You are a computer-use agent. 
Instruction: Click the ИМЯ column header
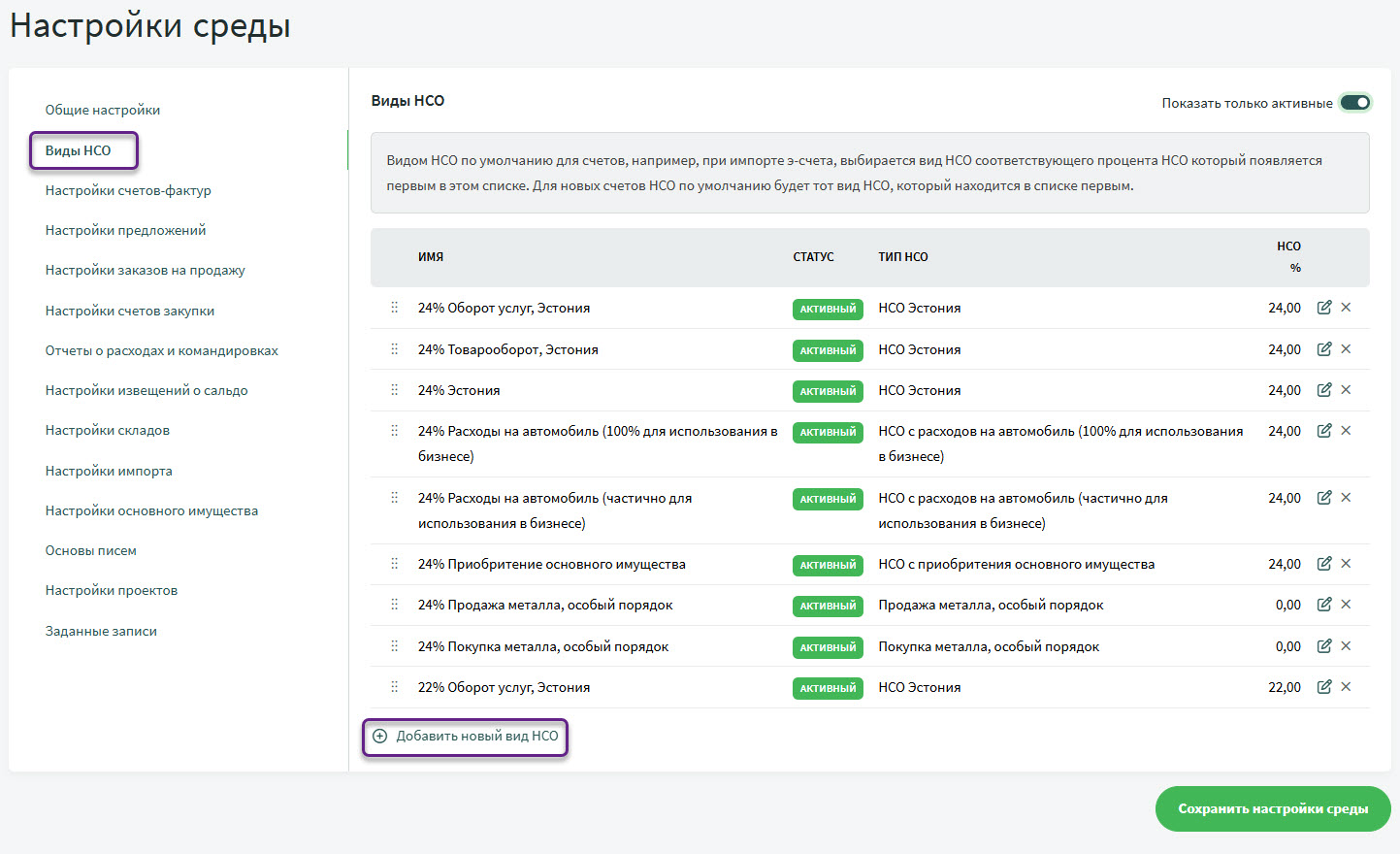pyautogui.click(x=431, y=257)
